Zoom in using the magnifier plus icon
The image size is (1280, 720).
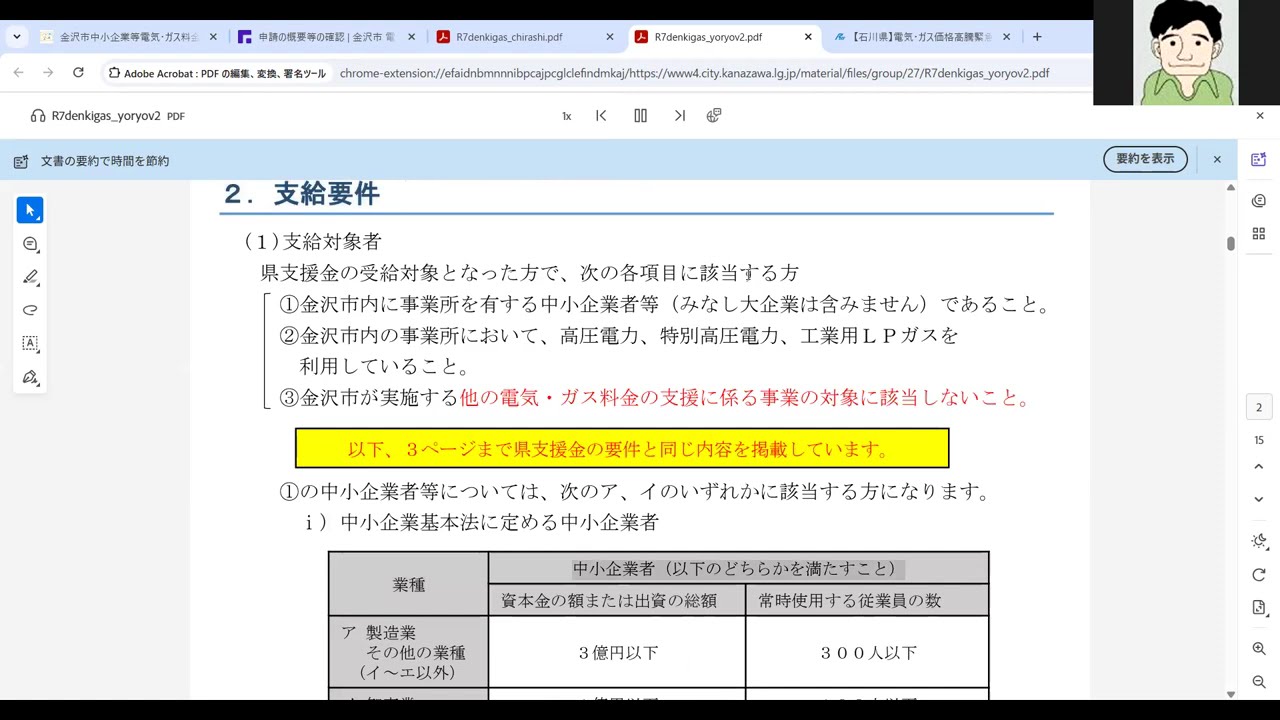[x=1259, y=649]
